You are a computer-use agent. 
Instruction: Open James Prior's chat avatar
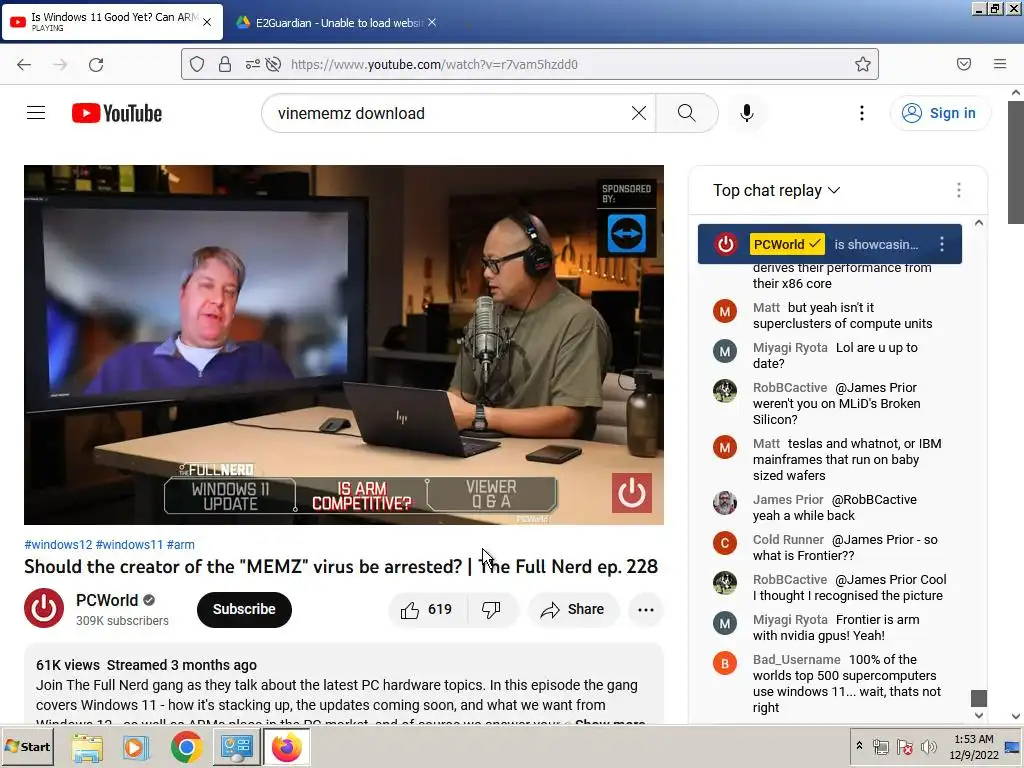[724, 503]
